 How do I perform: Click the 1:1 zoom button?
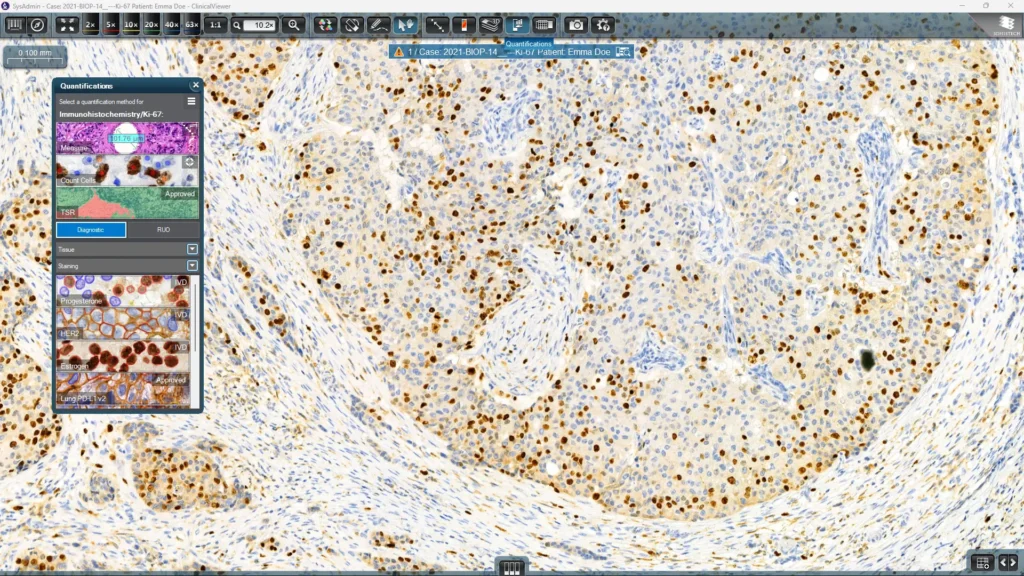tap(215, 25)
